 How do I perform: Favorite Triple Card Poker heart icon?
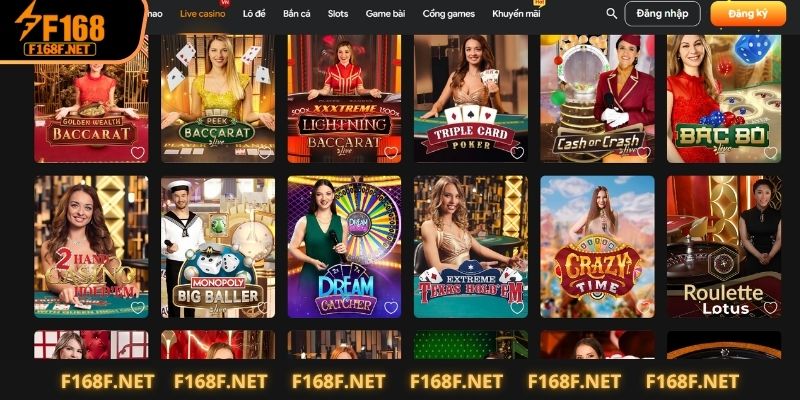tap(517, 153)
